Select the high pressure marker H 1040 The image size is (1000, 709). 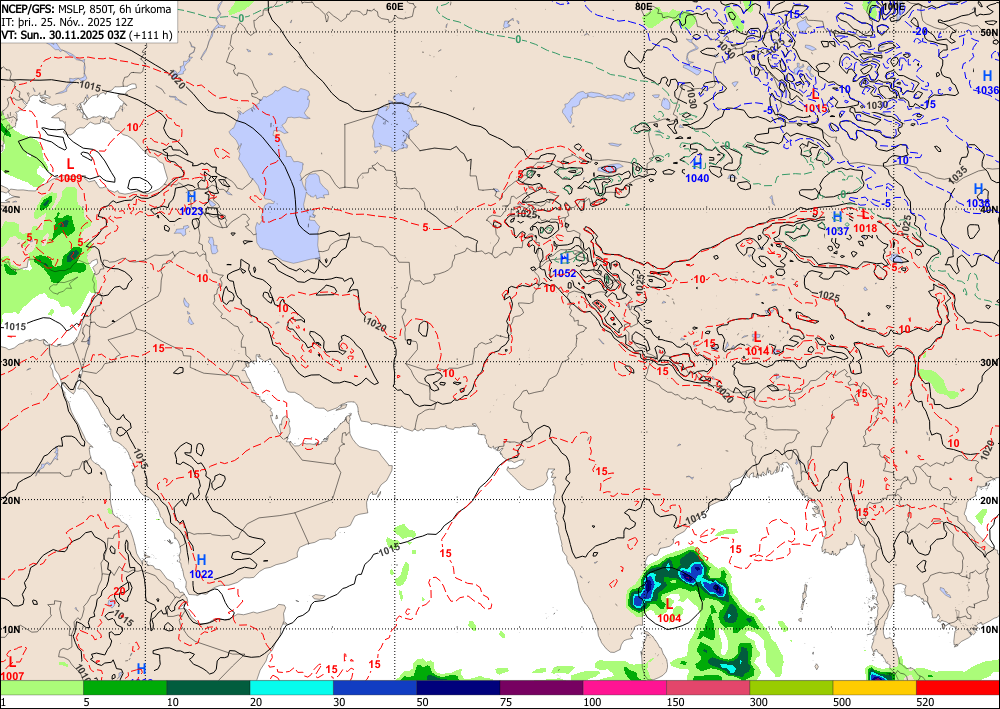coord(697,170)
